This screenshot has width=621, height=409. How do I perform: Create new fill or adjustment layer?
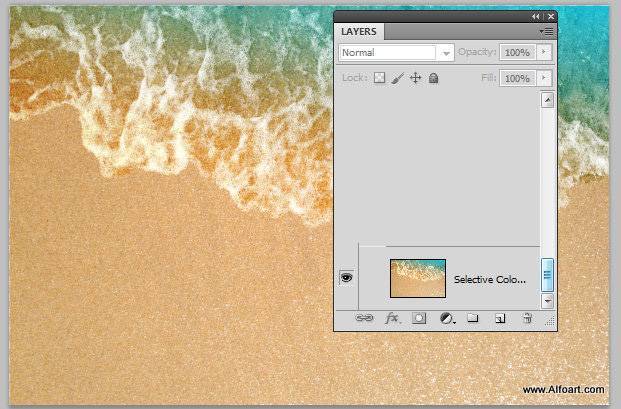click(x=446, y=319)
